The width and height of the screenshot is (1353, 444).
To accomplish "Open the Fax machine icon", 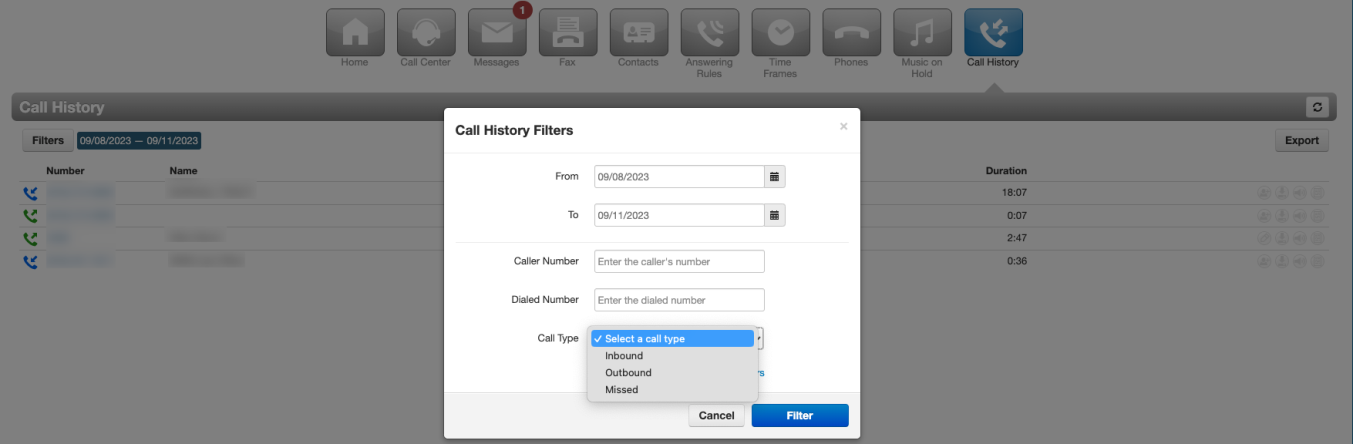I will tap(568, 32).
